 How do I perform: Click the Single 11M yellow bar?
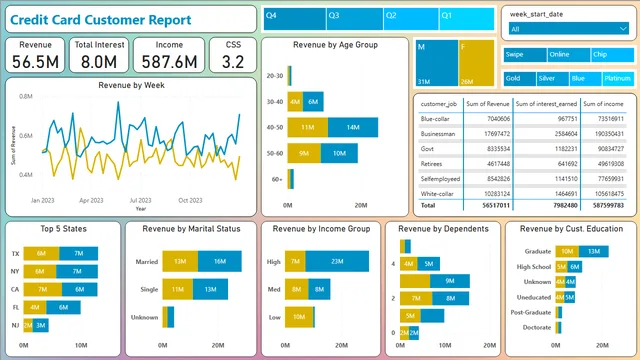[178, 289]
